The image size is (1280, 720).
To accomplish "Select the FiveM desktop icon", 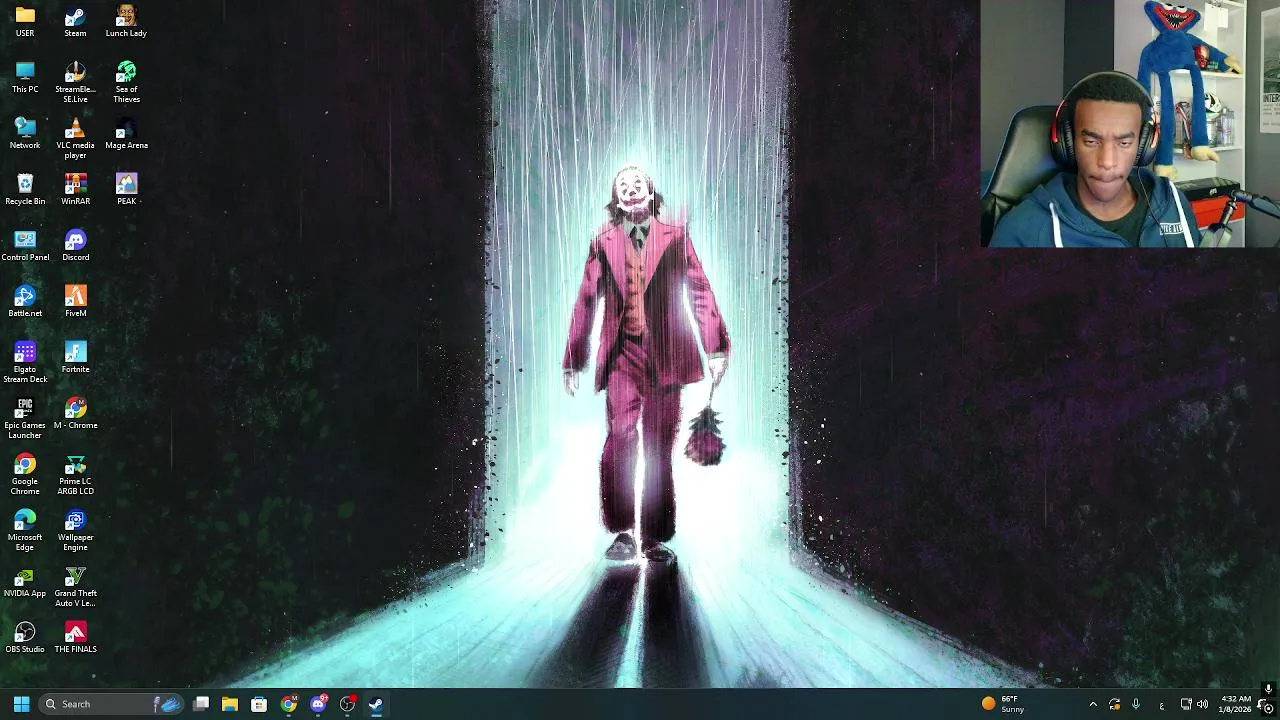I will 75,302.
